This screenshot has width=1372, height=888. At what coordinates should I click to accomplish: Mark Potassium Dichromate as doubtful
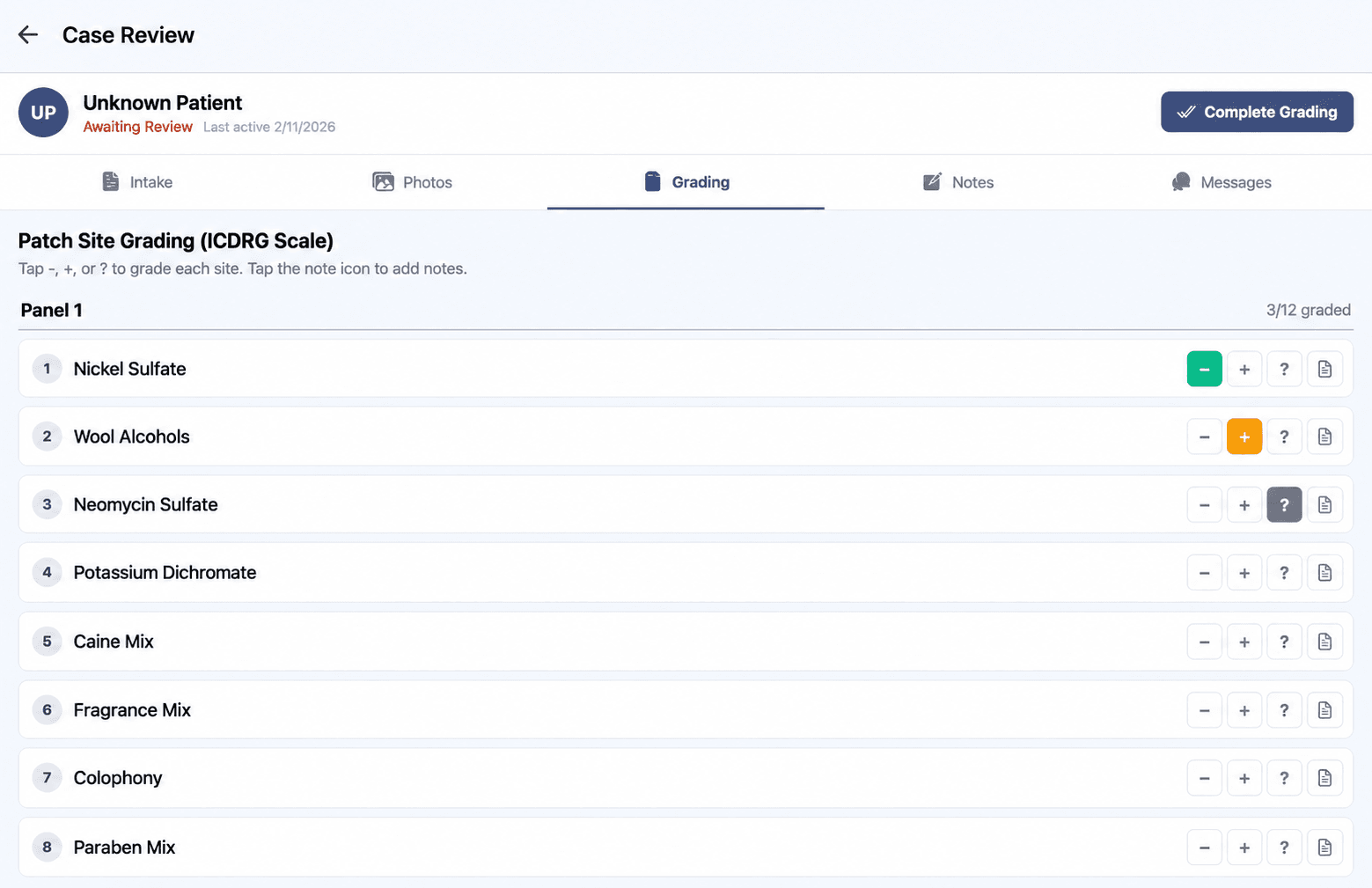1284,573
